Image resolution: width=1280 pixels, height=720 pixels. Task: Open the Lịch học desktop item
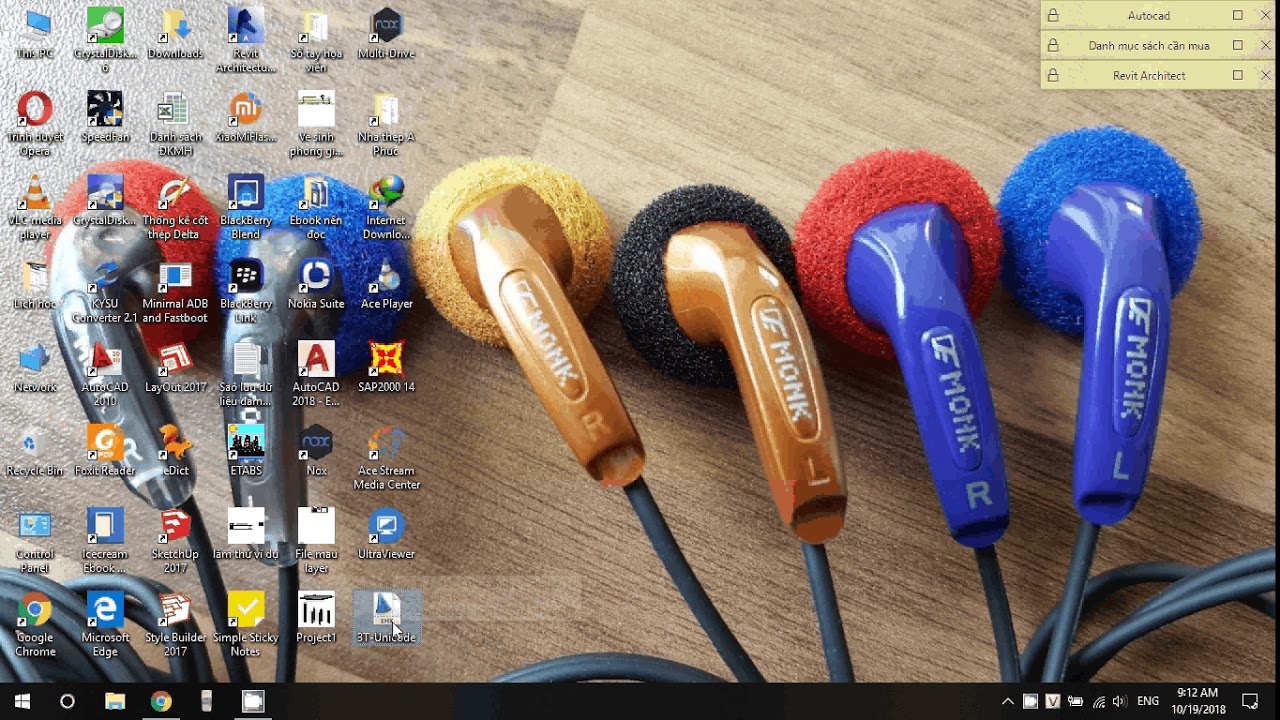pyautogui.click(x=35, y=284)
